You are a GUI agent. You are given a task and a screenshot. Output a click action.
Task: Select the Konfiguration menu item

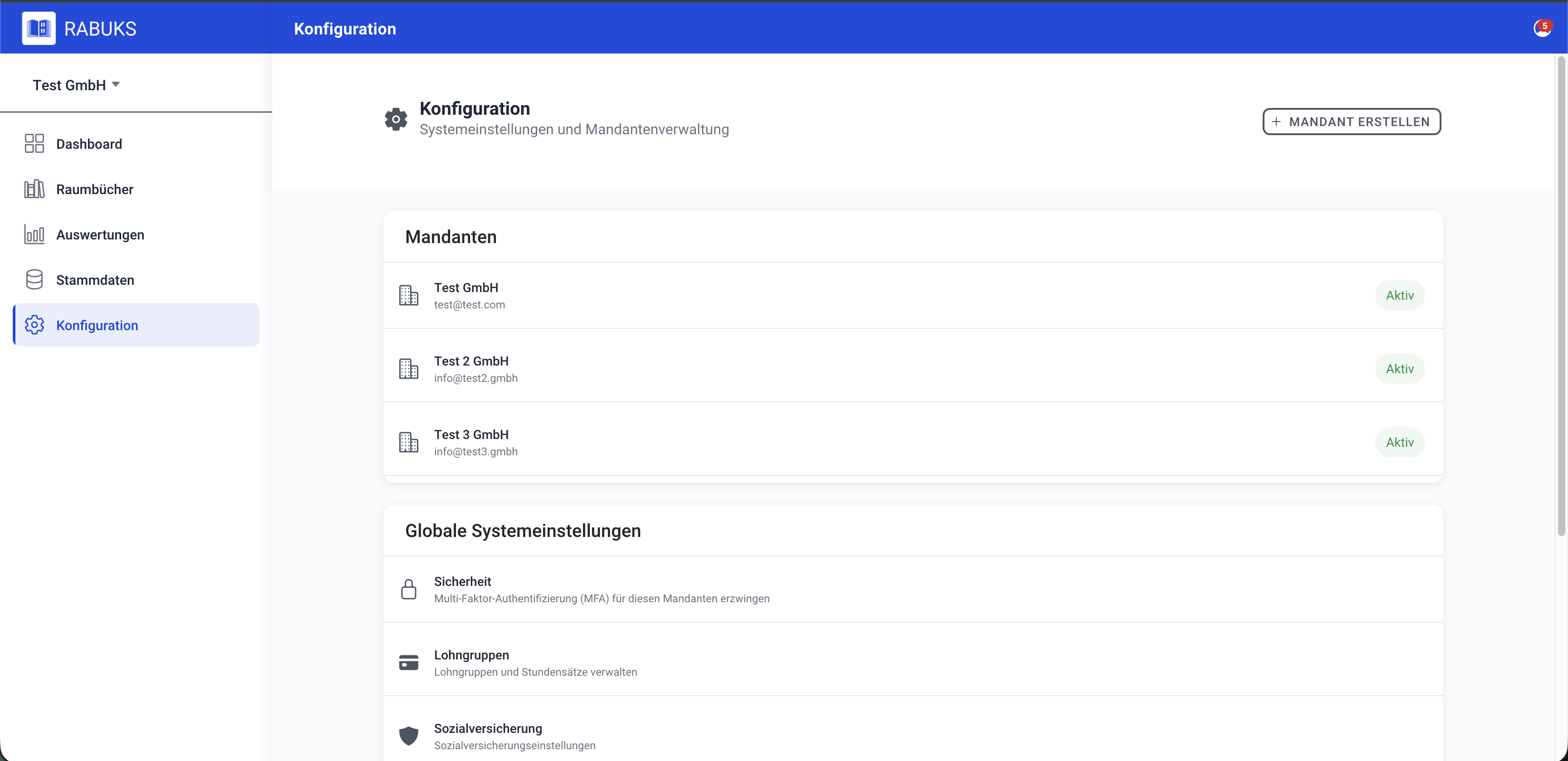[137, 325]
